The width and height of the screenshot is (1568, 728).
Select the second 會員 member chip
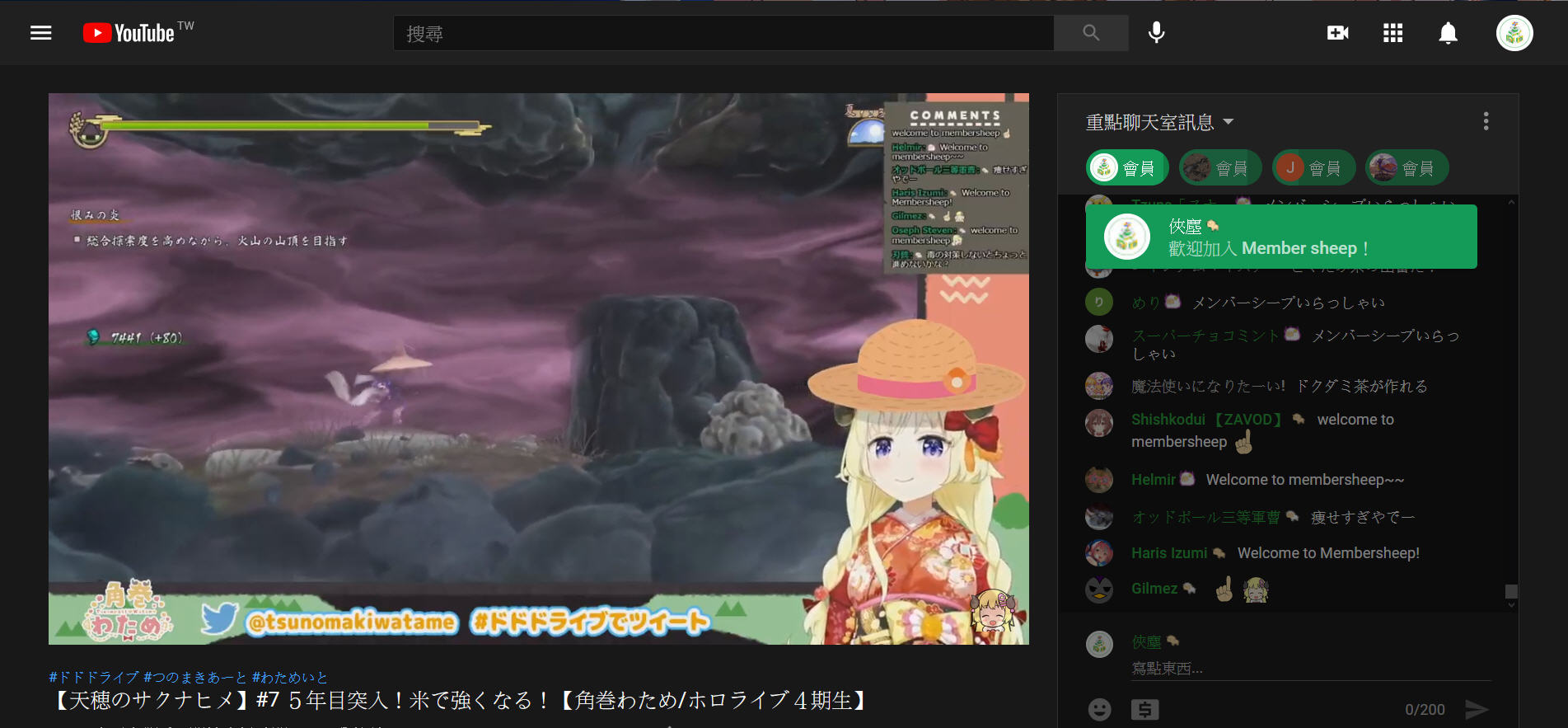click(1220, 168)
